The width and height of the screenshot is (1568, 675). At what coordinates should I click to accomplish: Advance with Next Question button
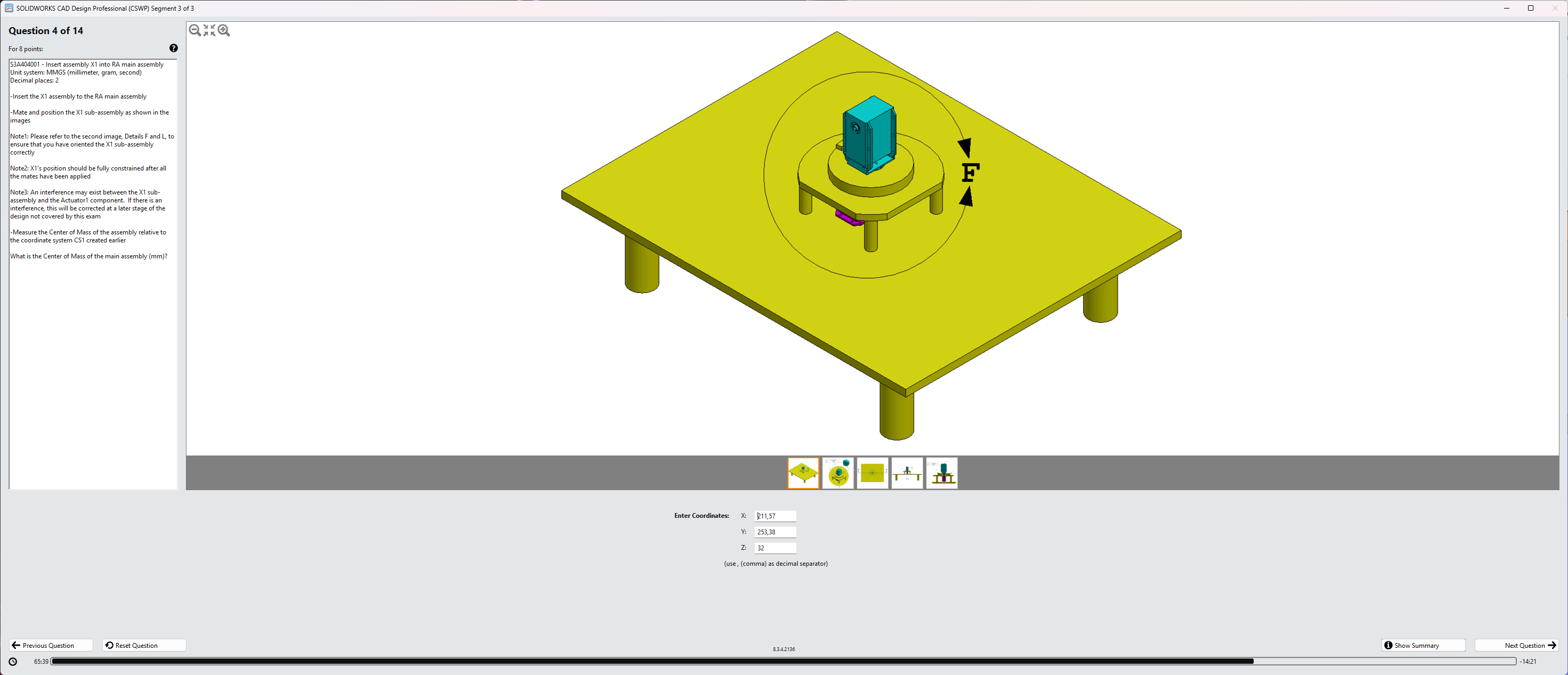(1516, 645)
